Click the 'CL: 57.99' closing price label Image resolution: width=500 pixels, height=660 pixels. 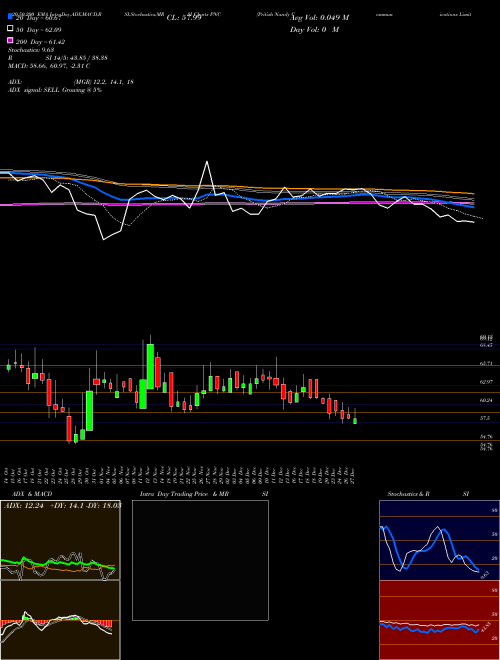(184, 18)
